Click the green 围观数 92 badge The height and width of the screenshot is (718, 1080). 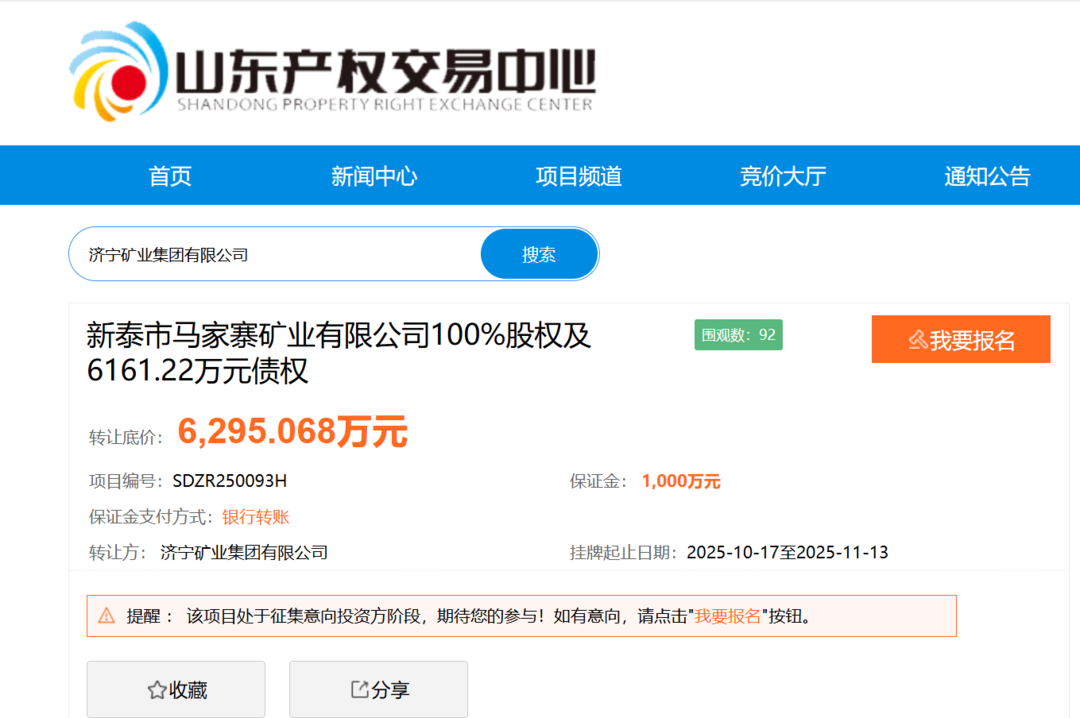point(738,335)
